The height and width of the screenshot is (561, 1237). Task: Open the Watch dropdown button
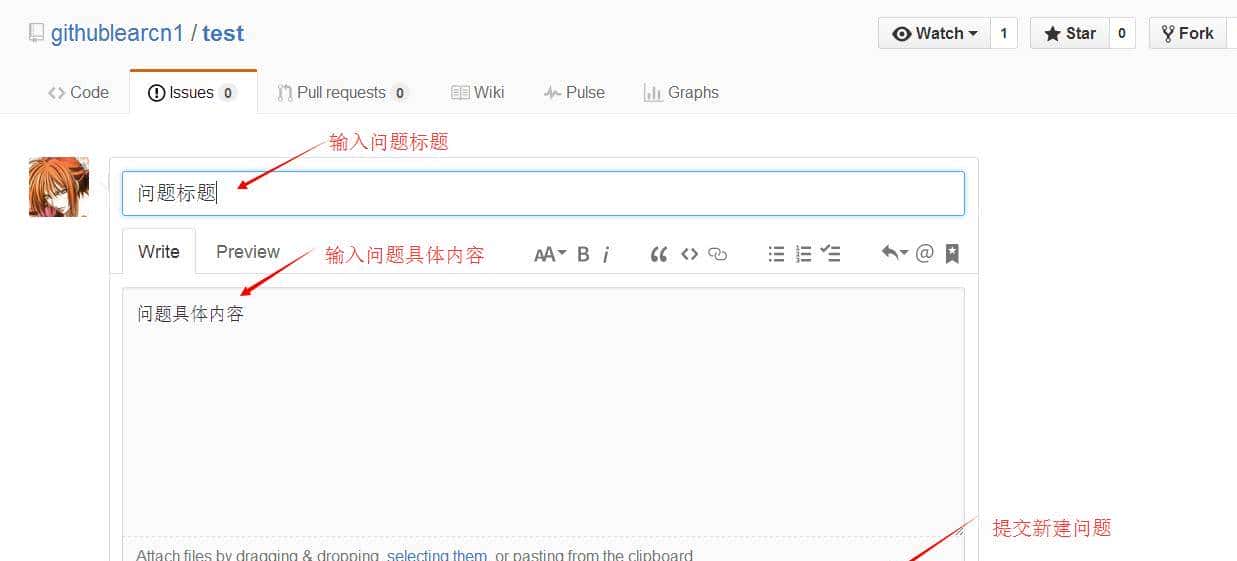(934, 33)
